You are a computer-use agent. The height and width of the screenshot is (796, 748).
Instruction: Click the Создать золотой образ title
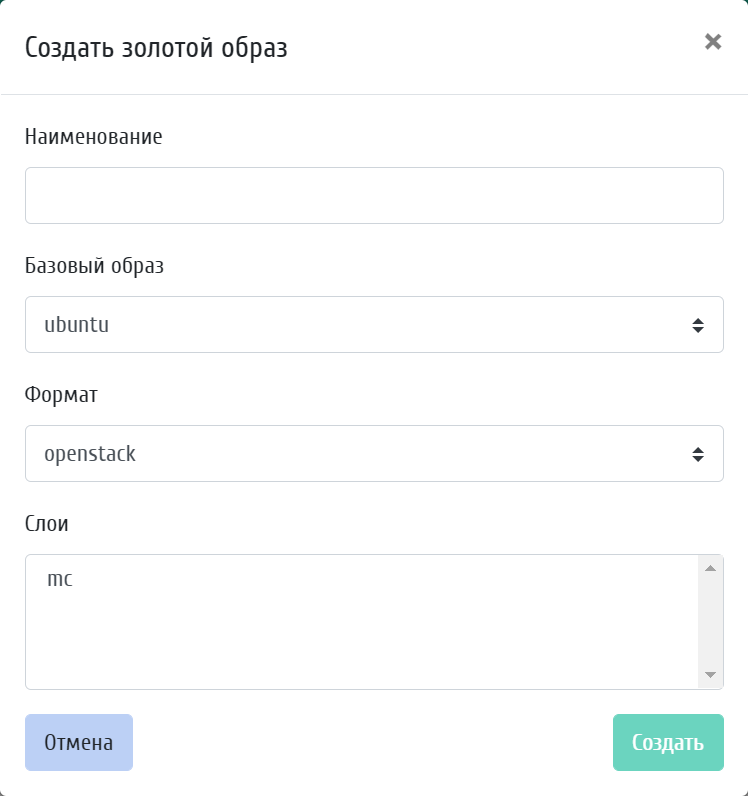(x=156, y=48)
